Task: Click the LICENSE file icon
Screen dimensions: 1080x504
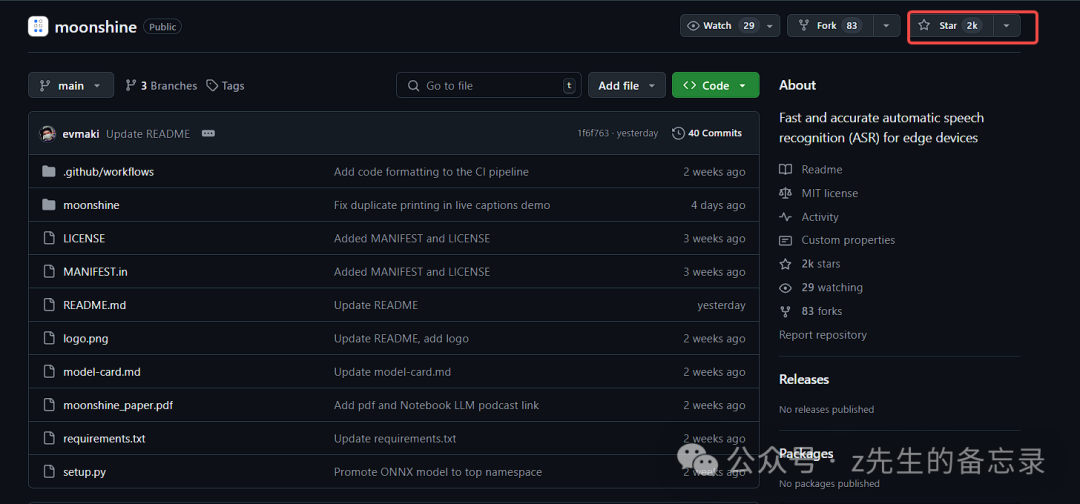Action: 48,238
